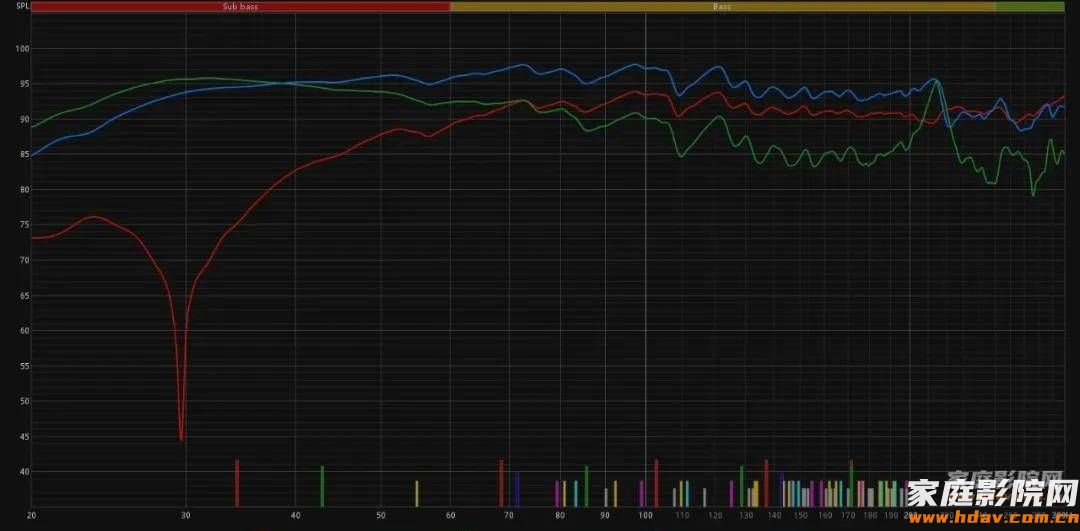
Task: Click the green curve's sharp peak near 200 Hz
Action: pyautogui.click(x=937, y=81)
